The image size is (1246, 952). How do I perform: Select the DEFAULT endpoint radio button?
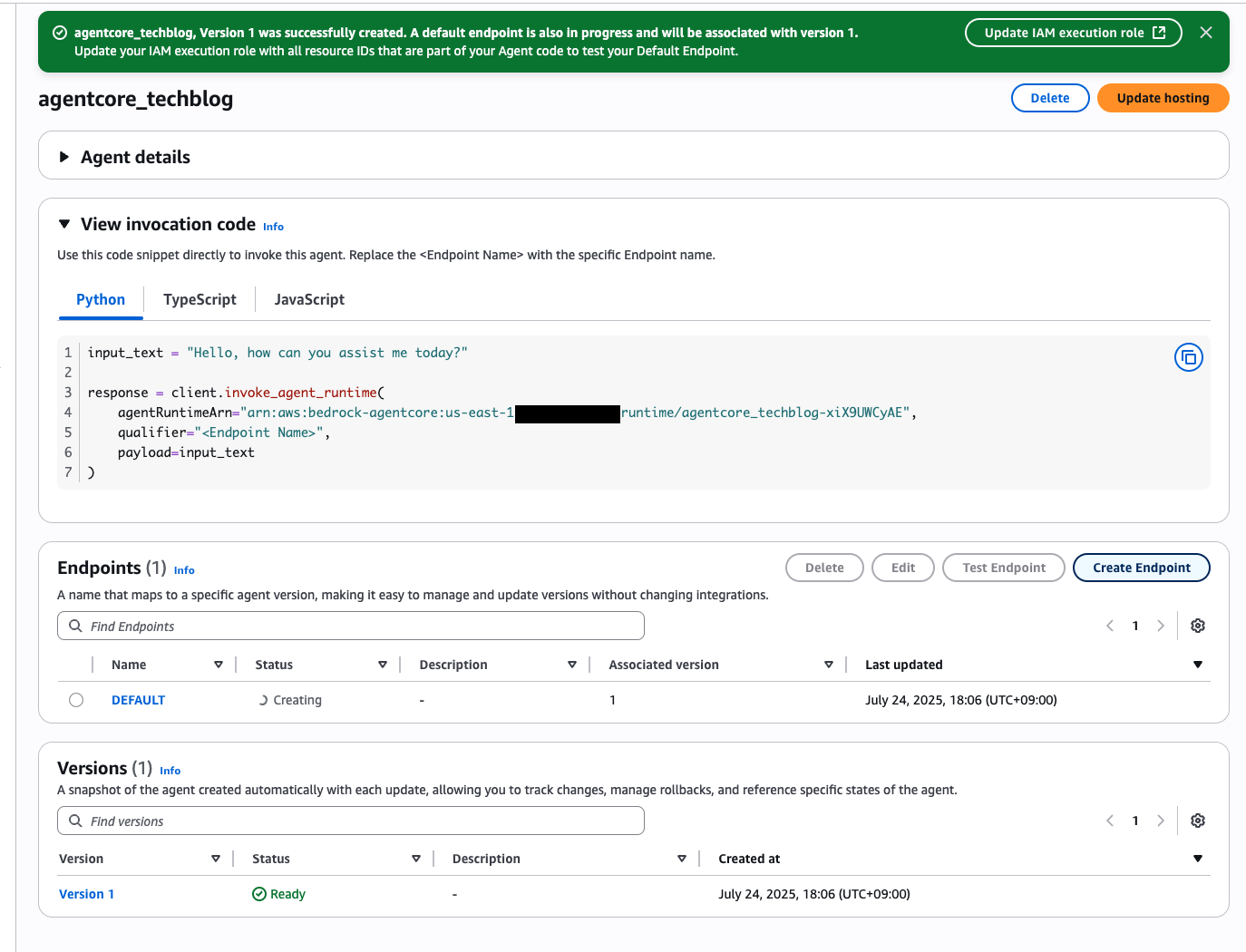76,700
